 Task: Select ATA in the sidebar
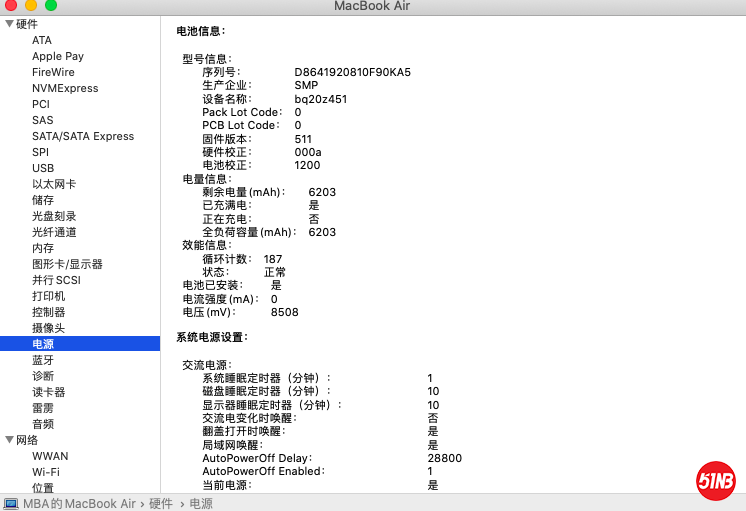(42, 40)
